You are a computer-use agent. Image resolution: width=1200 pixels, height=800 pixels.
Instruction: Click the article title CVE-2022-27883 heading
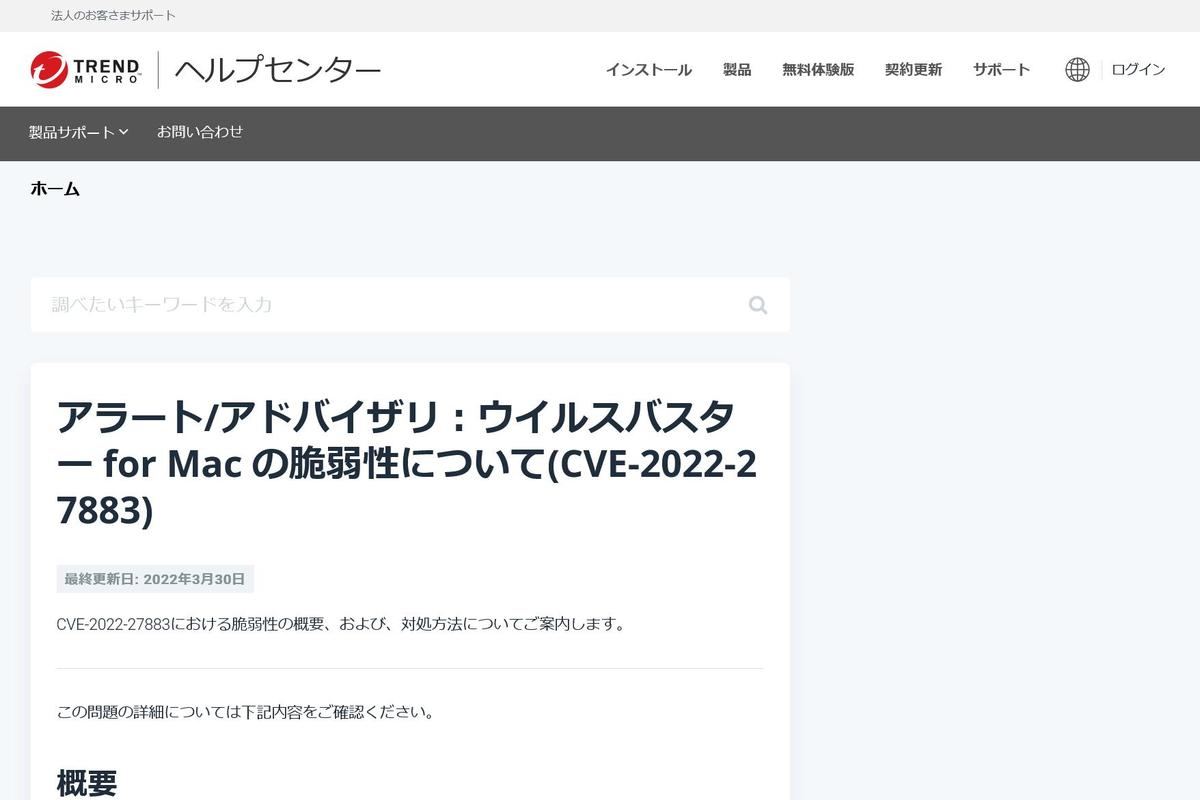point(408,463)
